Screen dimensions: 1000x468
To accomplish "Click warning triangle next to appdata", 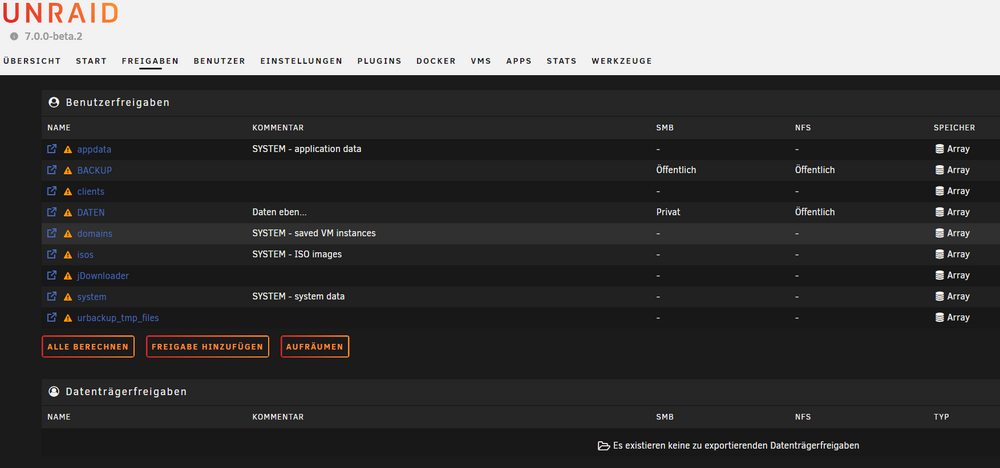I will 68,149.
